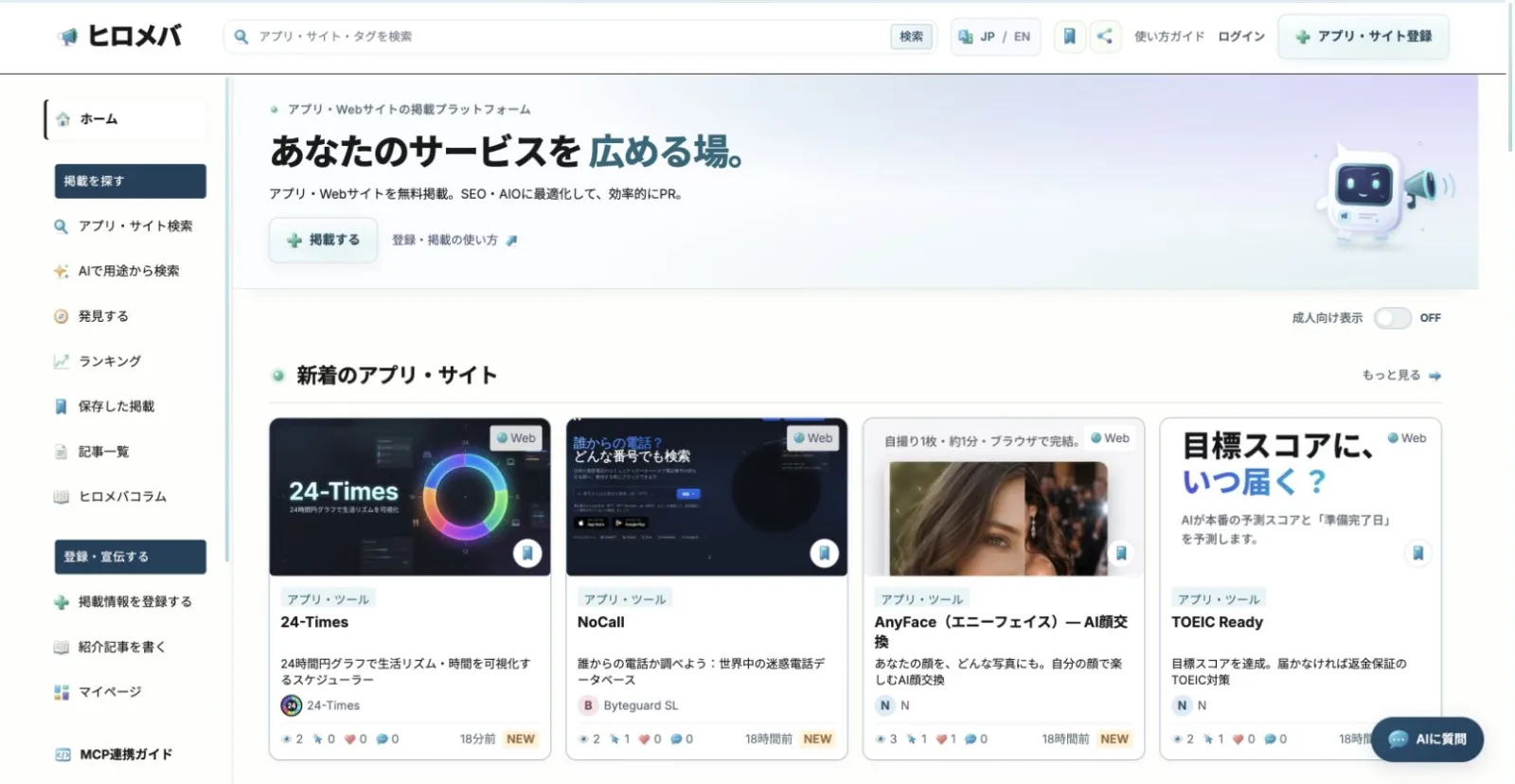Click heart icon on AnyFace card

[x=941, y=739]
